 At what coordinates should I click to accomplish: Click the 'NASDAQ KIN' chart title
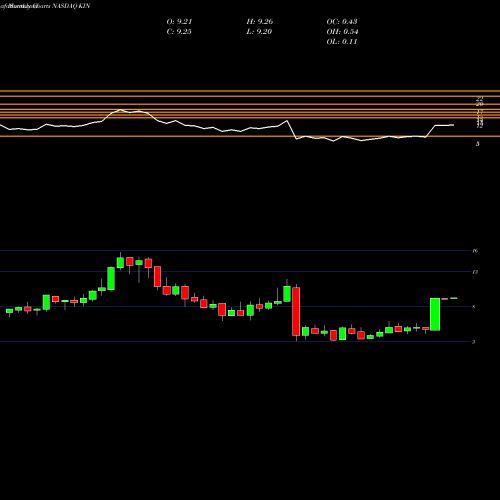(x=71, y=6)
